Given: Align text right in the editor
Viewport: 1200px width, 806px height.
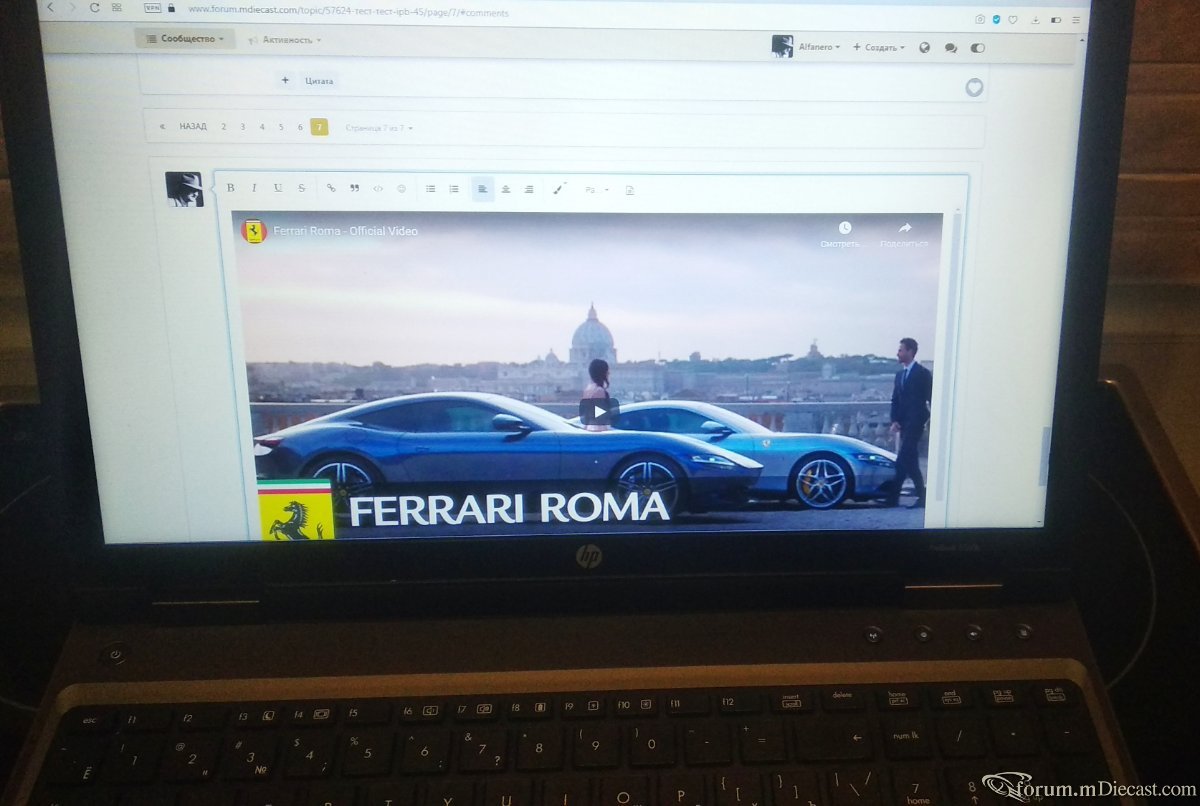Looking at the screenshot, I should [x=529, y=189].
